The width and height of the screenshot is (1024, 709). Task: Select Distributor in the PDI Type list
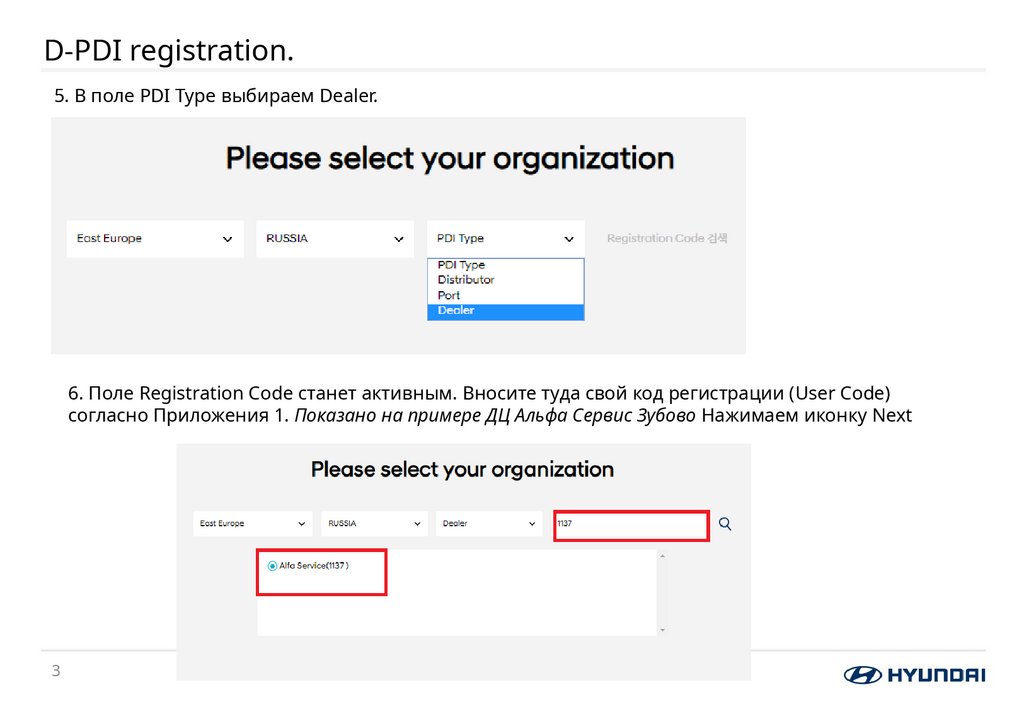tap(505, 280)
